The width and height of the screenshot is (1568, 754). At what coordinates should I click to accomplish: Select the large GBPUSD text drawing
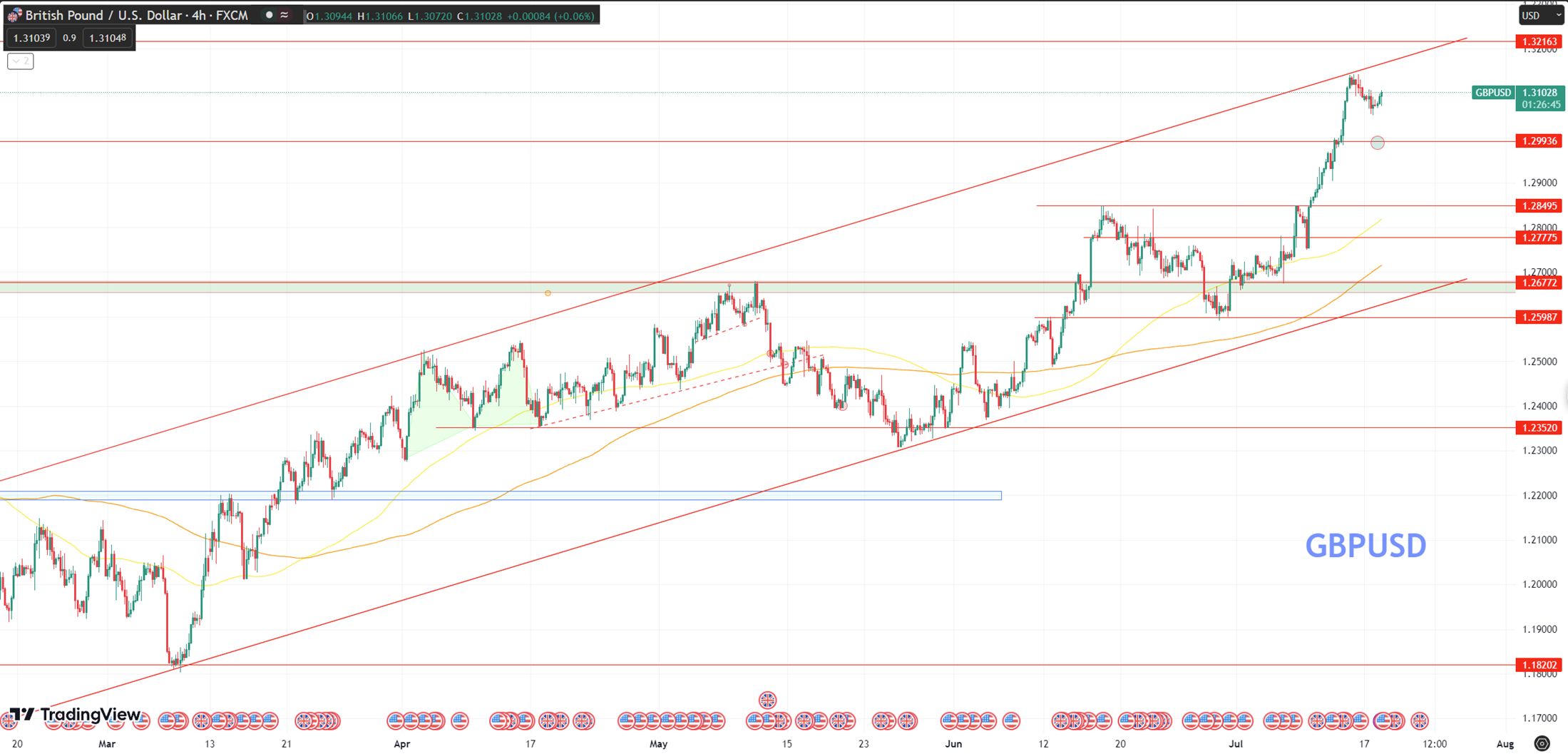[x=1365, y=546]
